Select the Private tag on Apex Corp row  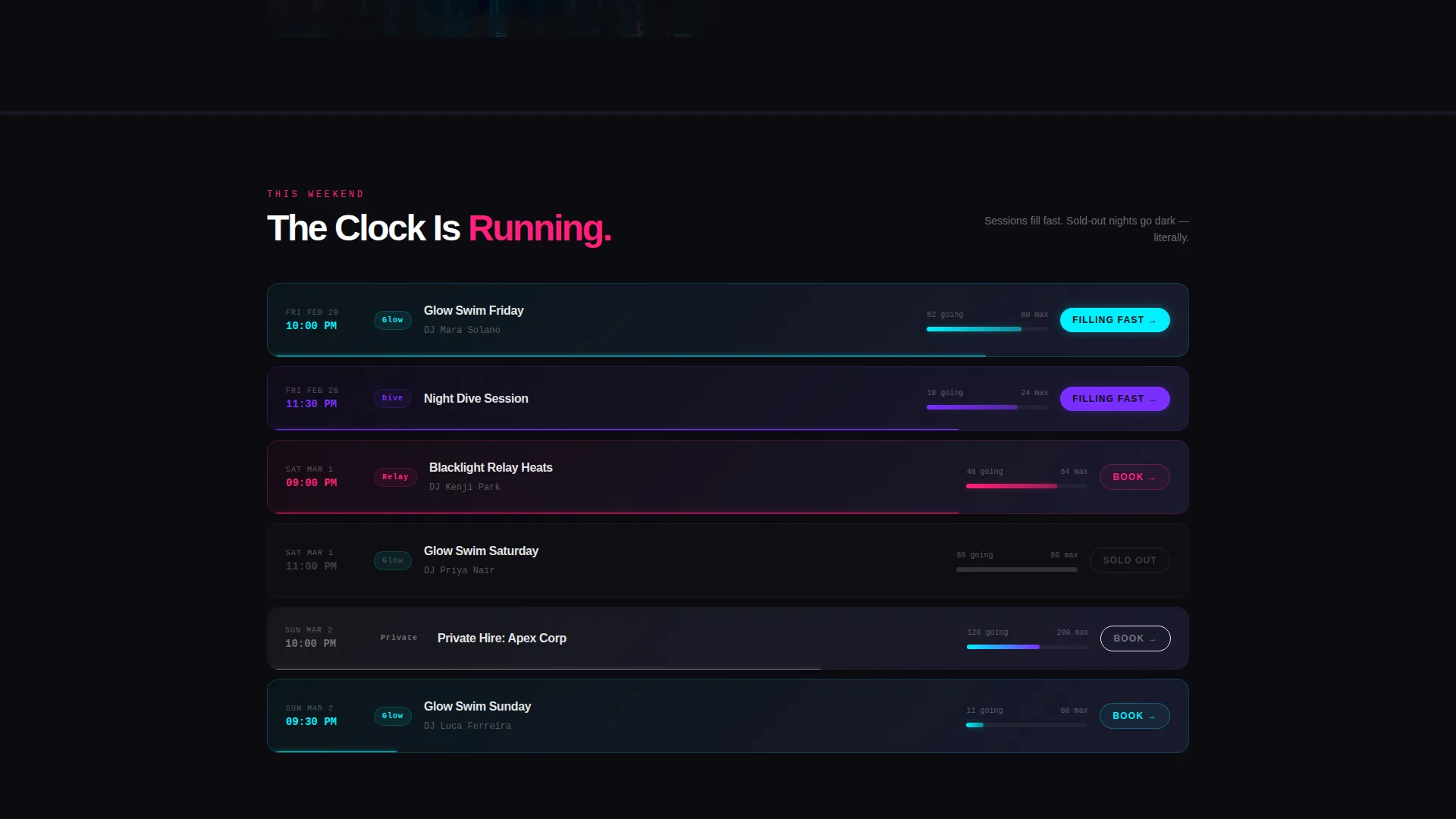coord(399,638)
